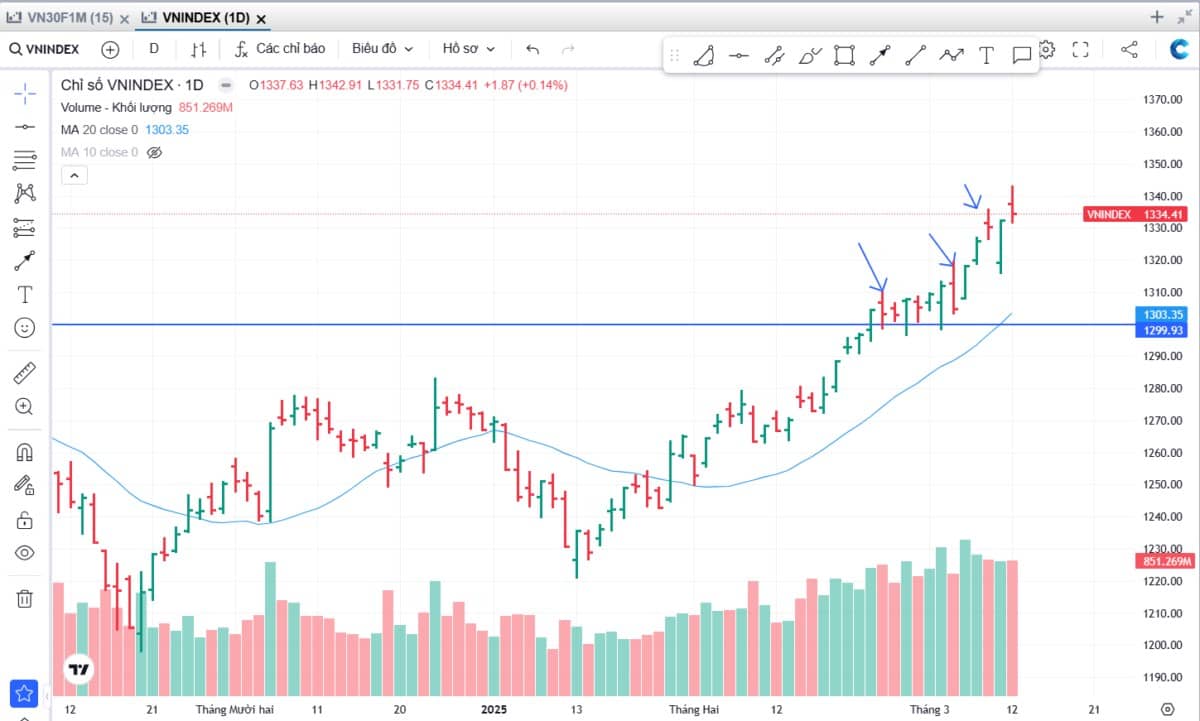Add a new chart tab
The height and width of the screenshot is (721, 1200).
point(1157,17)
